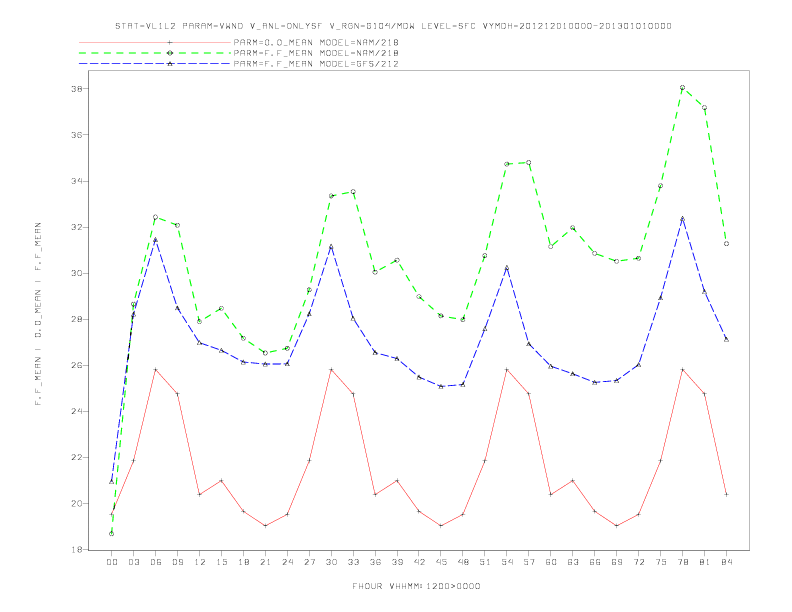Click x-axis forecast hour label 06
The image size is (792, 612).
pyautogui.click(x=156, y=562)
